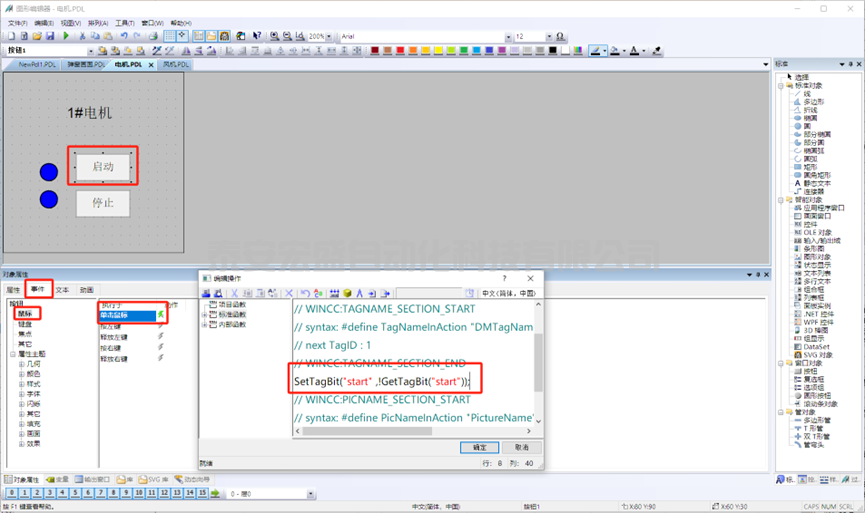Image resolution: width=865 pixels, height=513 pixels.
Task: Click the Cut scissors icon in the toolbar
Action: point(83,36)
